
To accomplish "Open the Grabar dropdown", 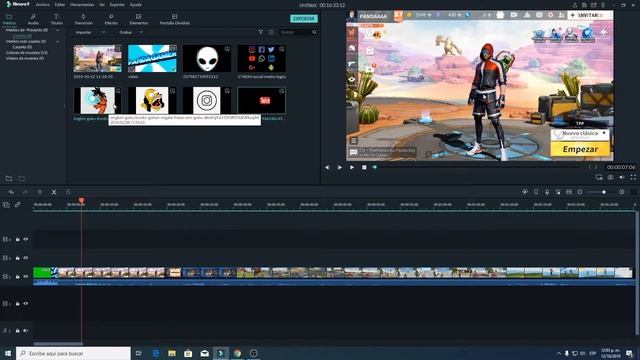I will pos(131,32).
